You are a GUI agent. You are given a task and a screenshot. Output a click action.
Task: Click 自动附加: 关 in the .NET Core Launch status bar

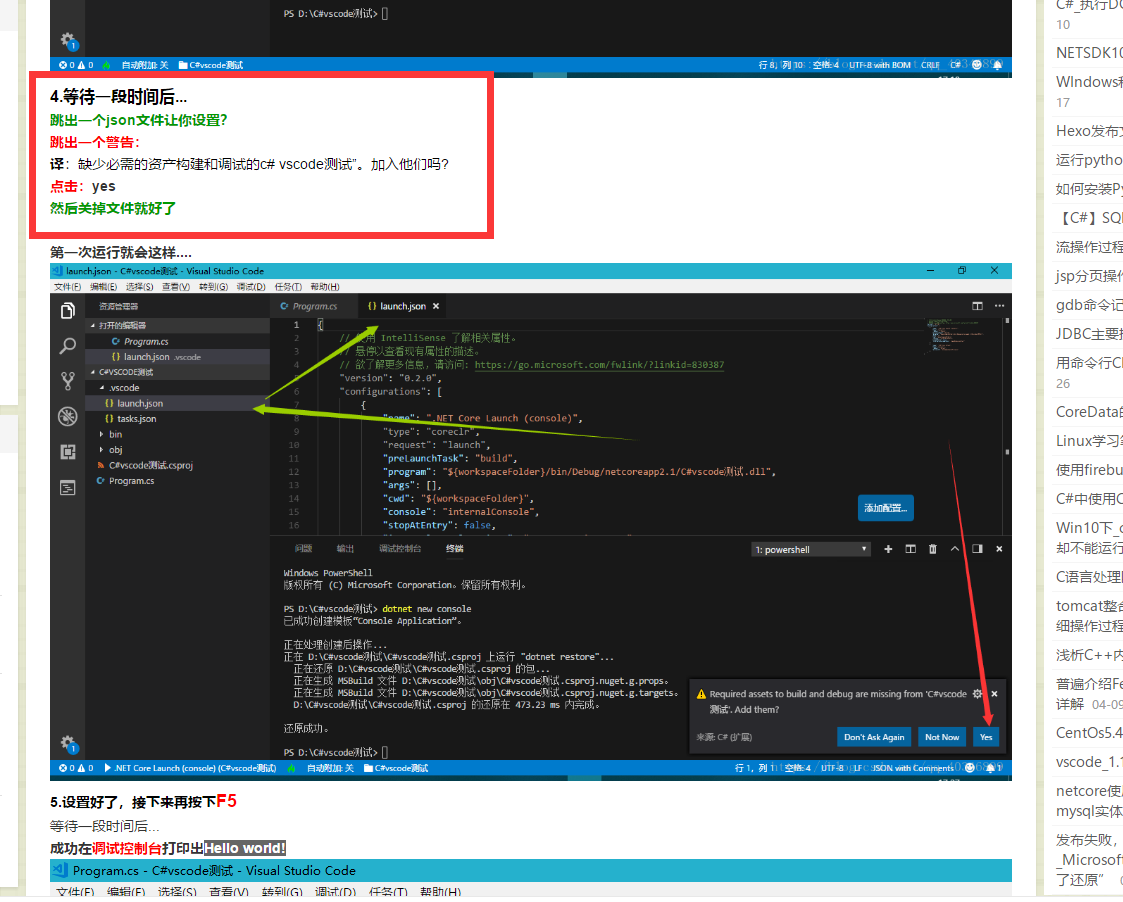330,768
